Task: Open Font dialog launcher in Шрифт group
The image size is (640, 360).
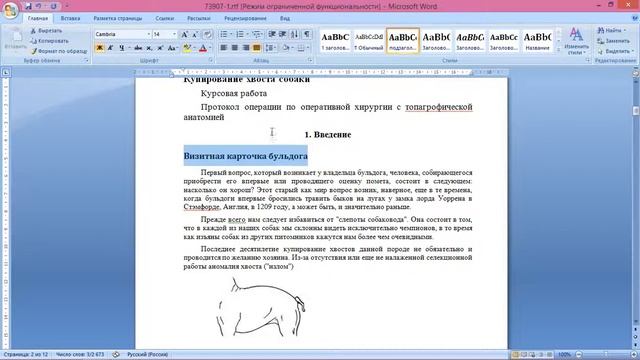Action: point(211,60)
